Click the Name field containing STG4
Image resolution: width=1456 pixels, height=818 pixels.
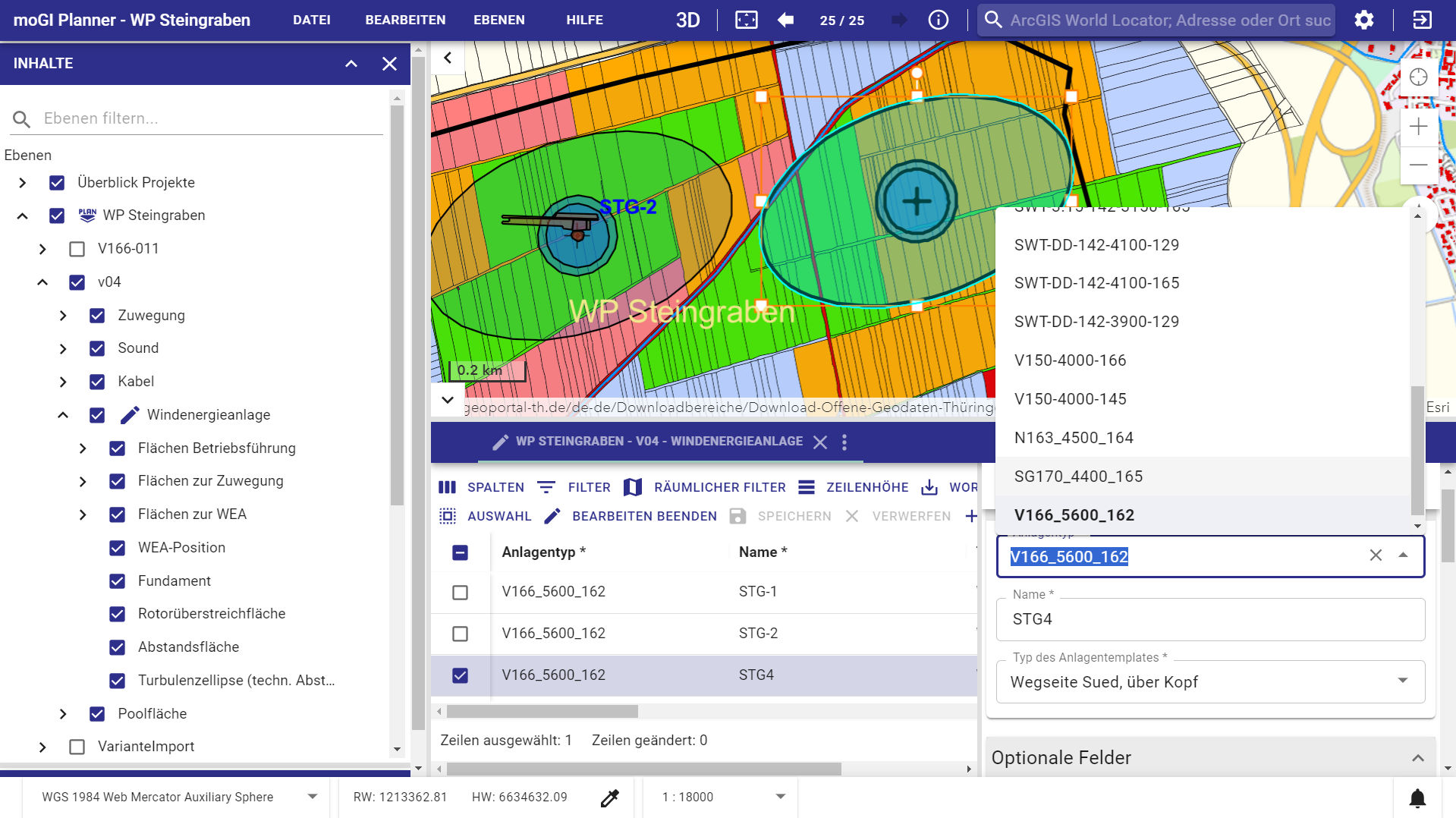pyautogui.click(x=1210, y=619)
